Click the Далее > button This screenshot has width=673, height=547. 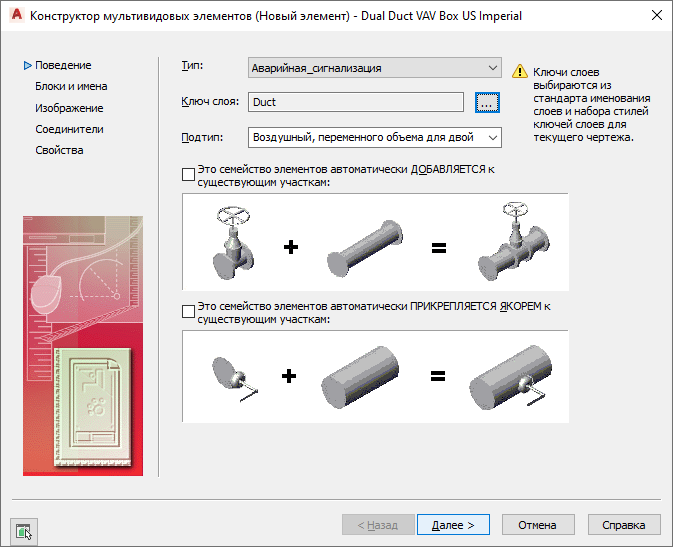click(x=453, y=525)
